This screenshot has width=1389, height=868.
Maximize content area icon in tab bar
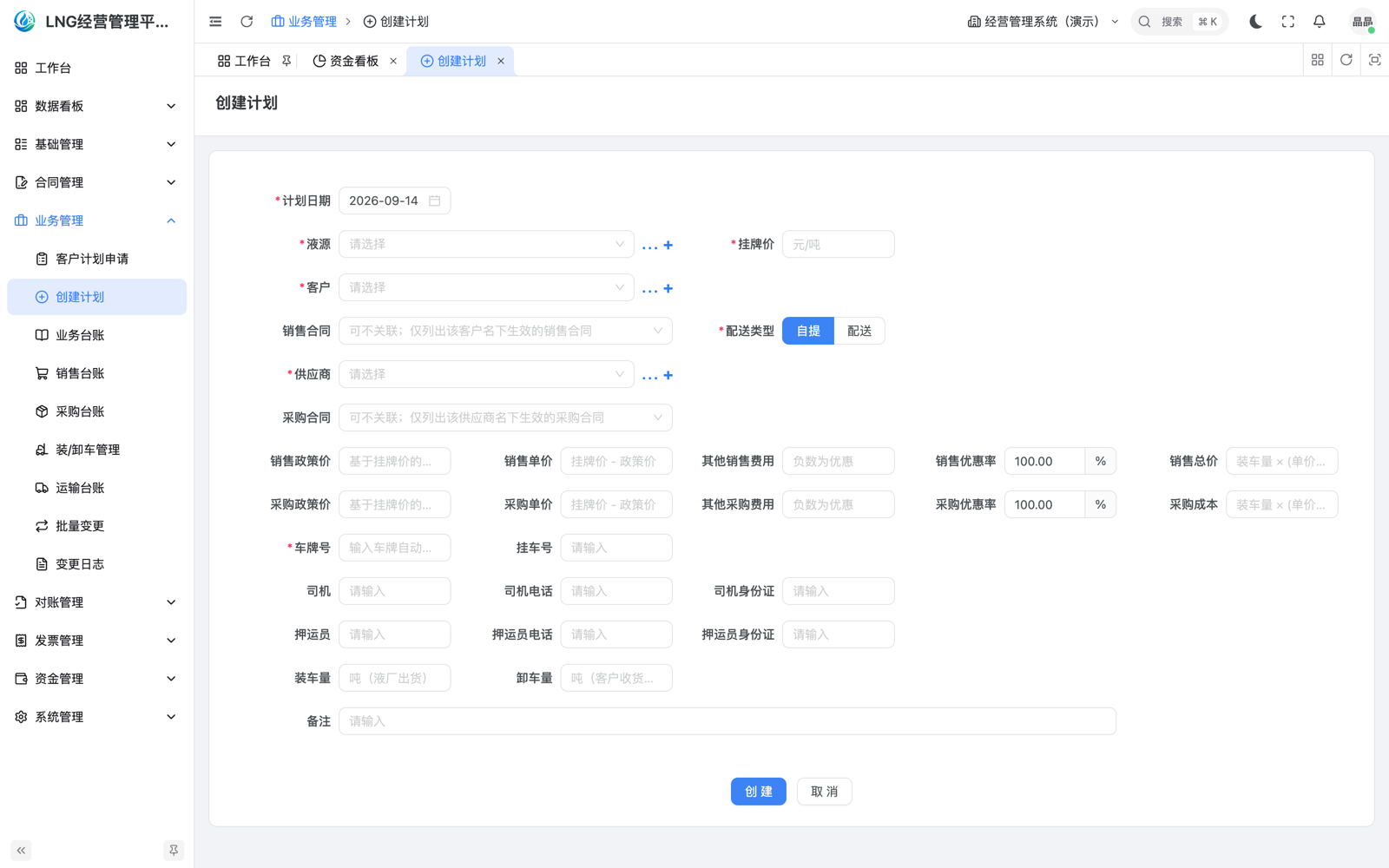click(x=1374, y=60)
